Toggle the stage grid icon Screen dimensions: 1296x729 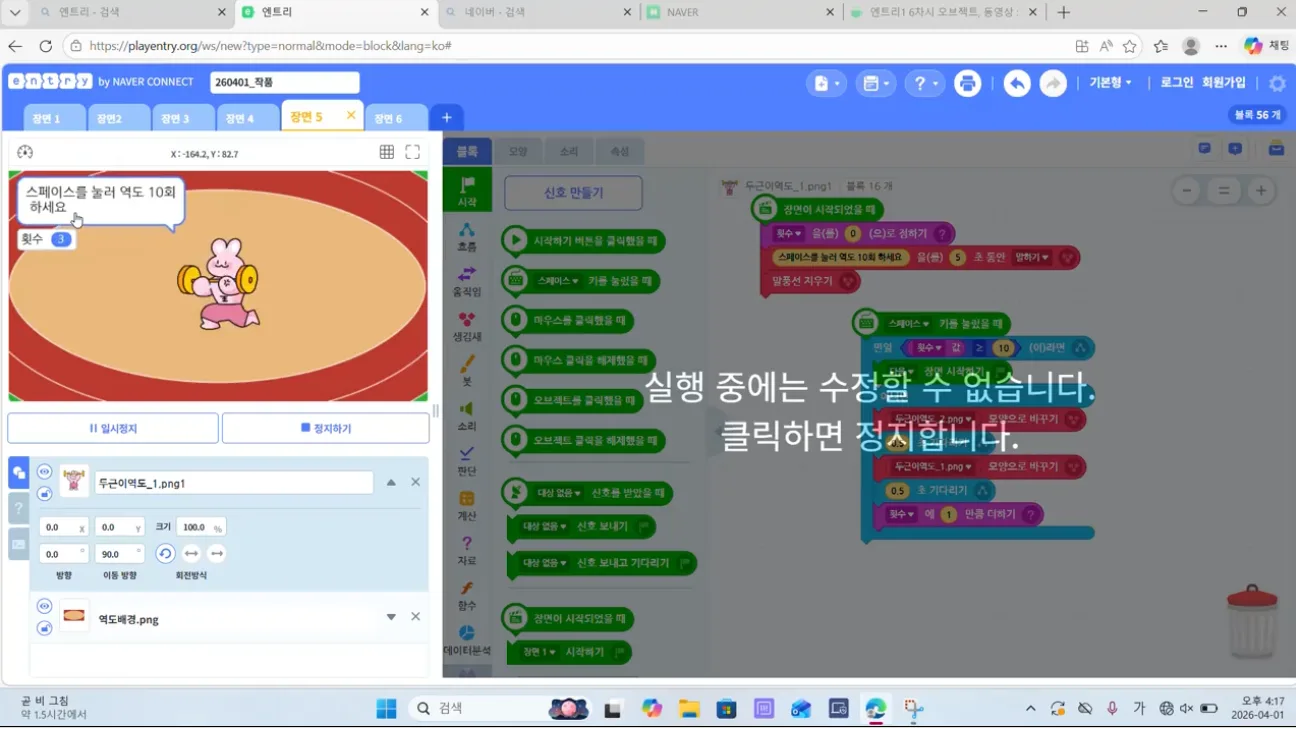click(x=387, y=152)
